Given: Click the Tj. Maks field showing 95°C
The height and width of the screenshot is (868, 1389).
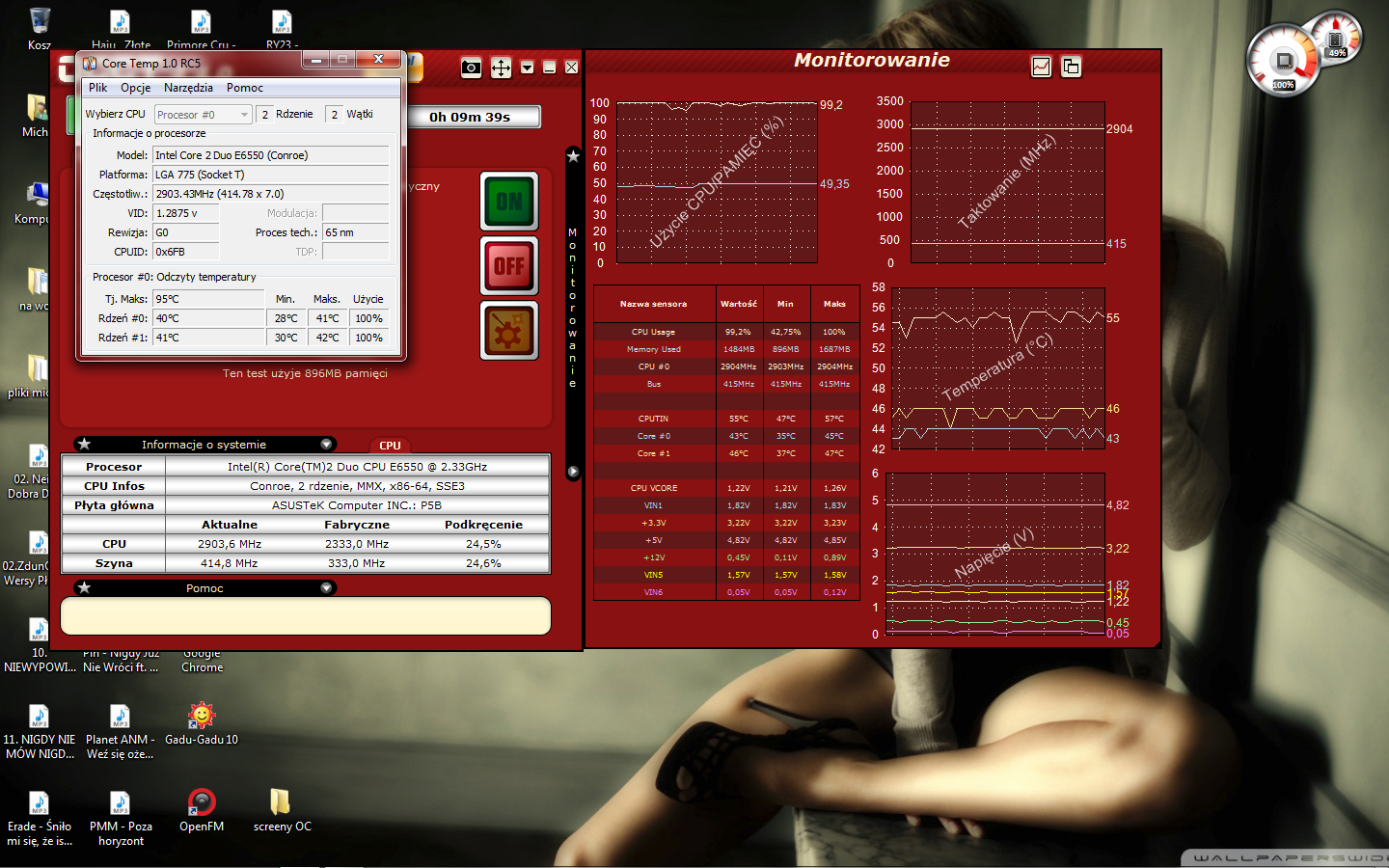Looking at the screenshot, I should [208, 299].
